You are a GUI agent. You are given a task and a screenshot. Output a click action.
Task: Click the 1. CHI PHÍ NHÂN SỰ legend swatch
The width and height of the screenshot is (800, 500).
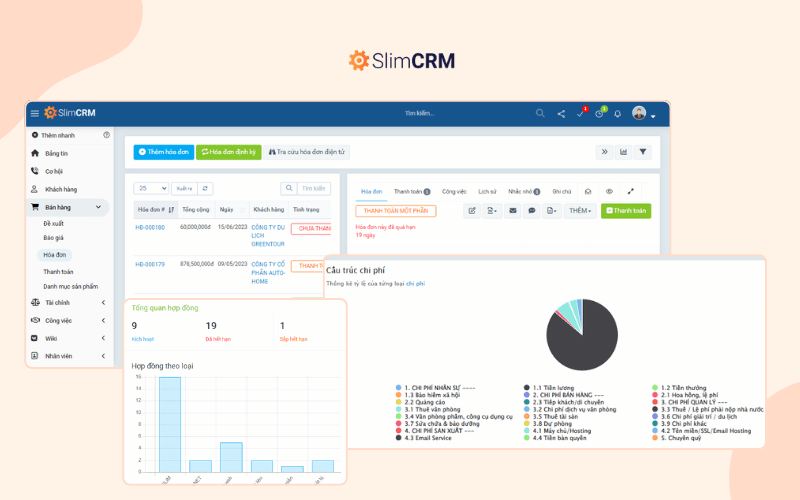pos(398,388)
